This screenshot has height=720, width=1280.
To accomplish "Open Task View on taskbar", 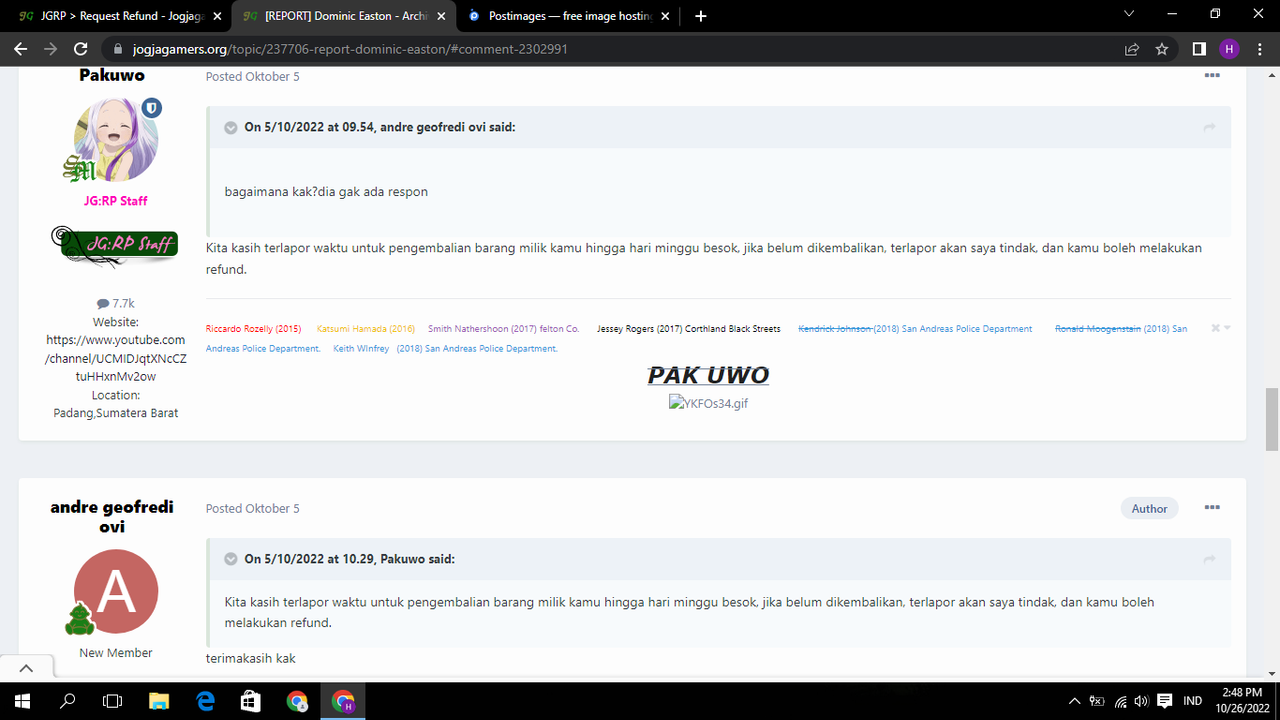I will click(x=113, y=700).
